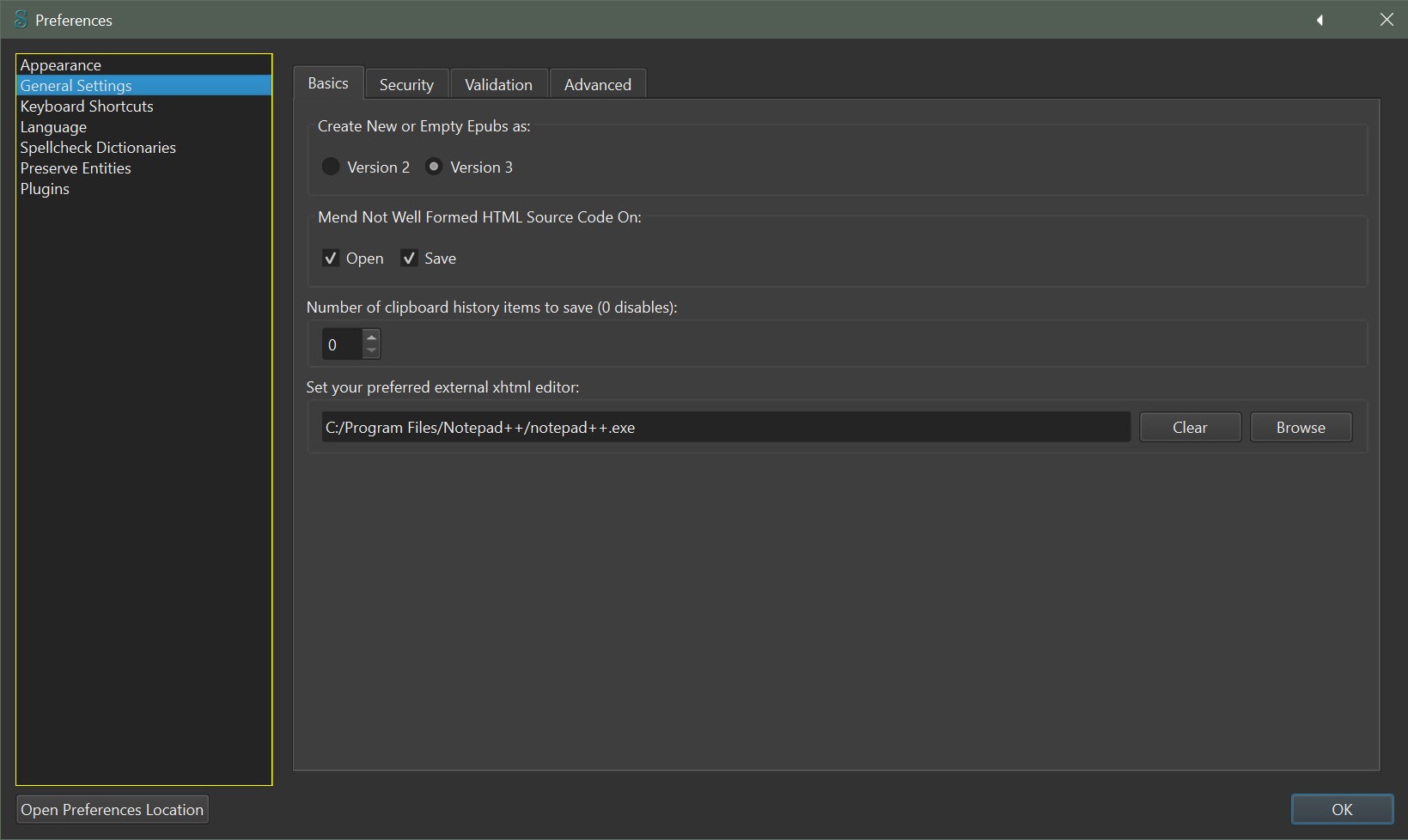Click 'Set your preferred external xhtml editor:' label
The height and width of the screenshot is (840, 1408).
[443, 387]
